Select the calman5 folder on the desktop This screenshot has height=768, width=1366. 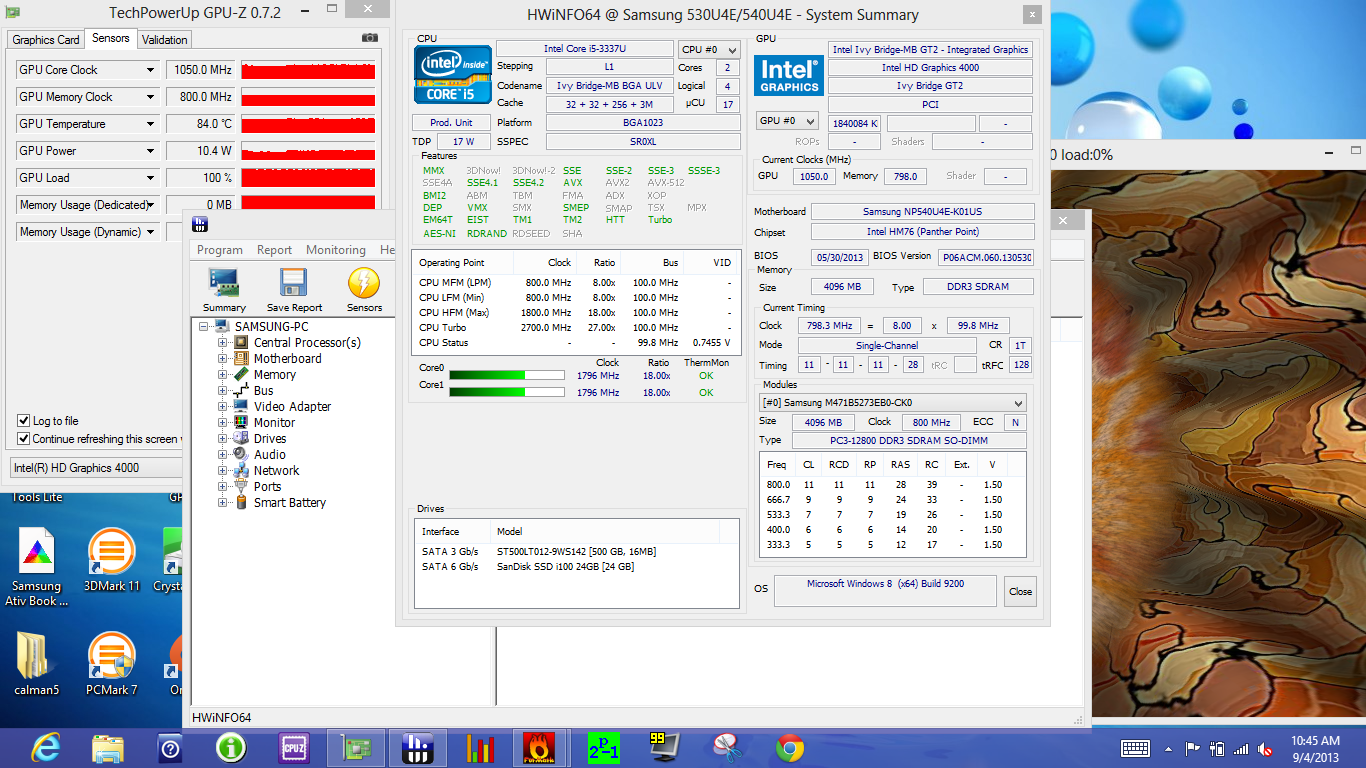pos(36,664)
